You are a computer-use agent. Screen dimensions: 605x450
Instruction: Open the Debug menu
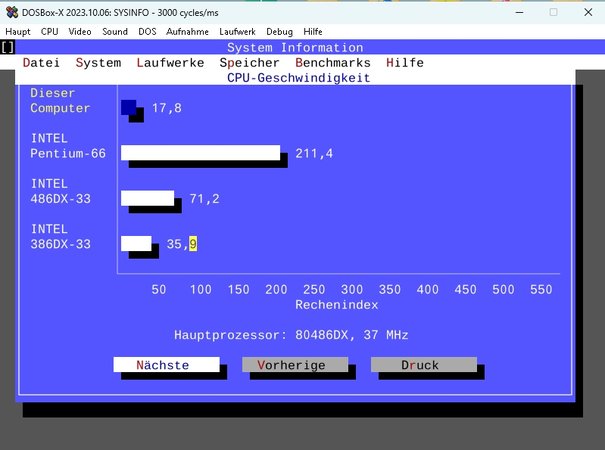279,32
